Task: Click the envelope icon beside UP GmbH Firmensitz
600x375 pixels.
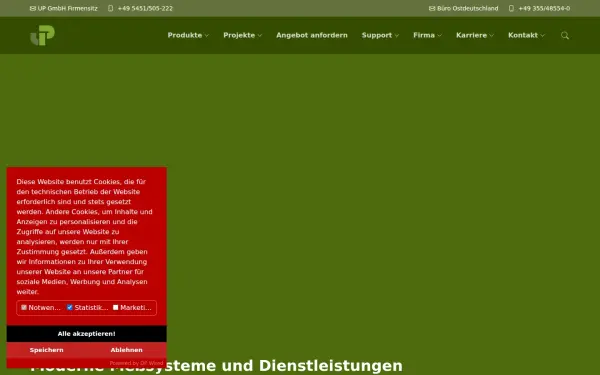Action: point(33,8)
